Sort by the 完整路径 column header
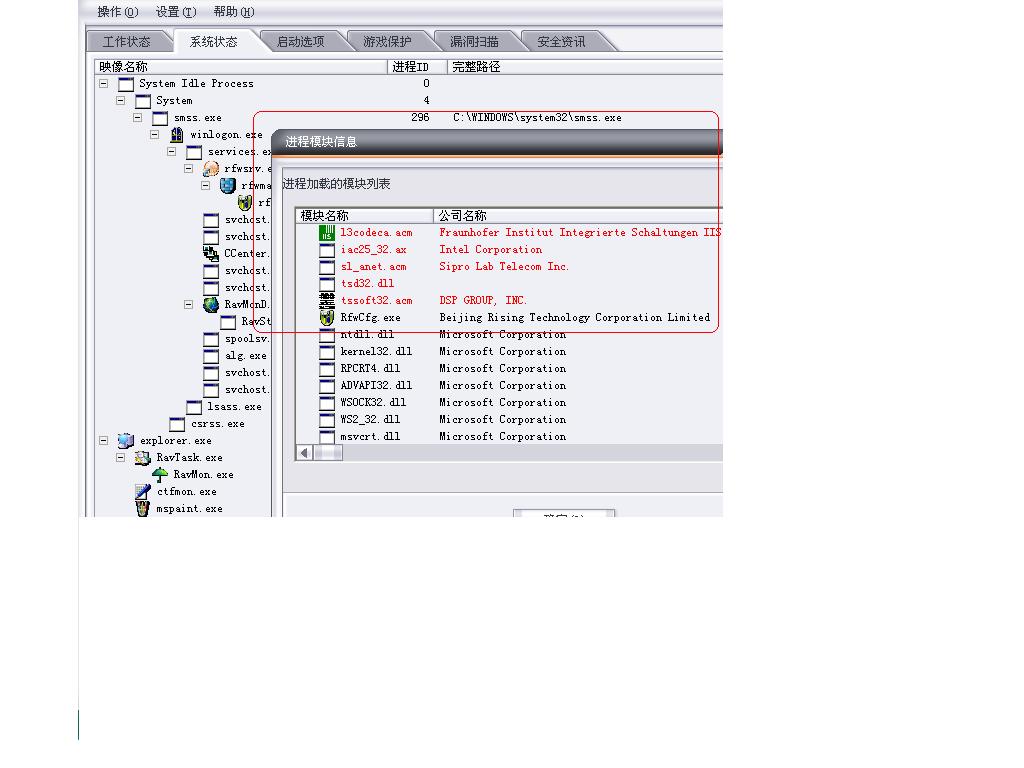The image size is (1024, 768). tap(585, 67)
